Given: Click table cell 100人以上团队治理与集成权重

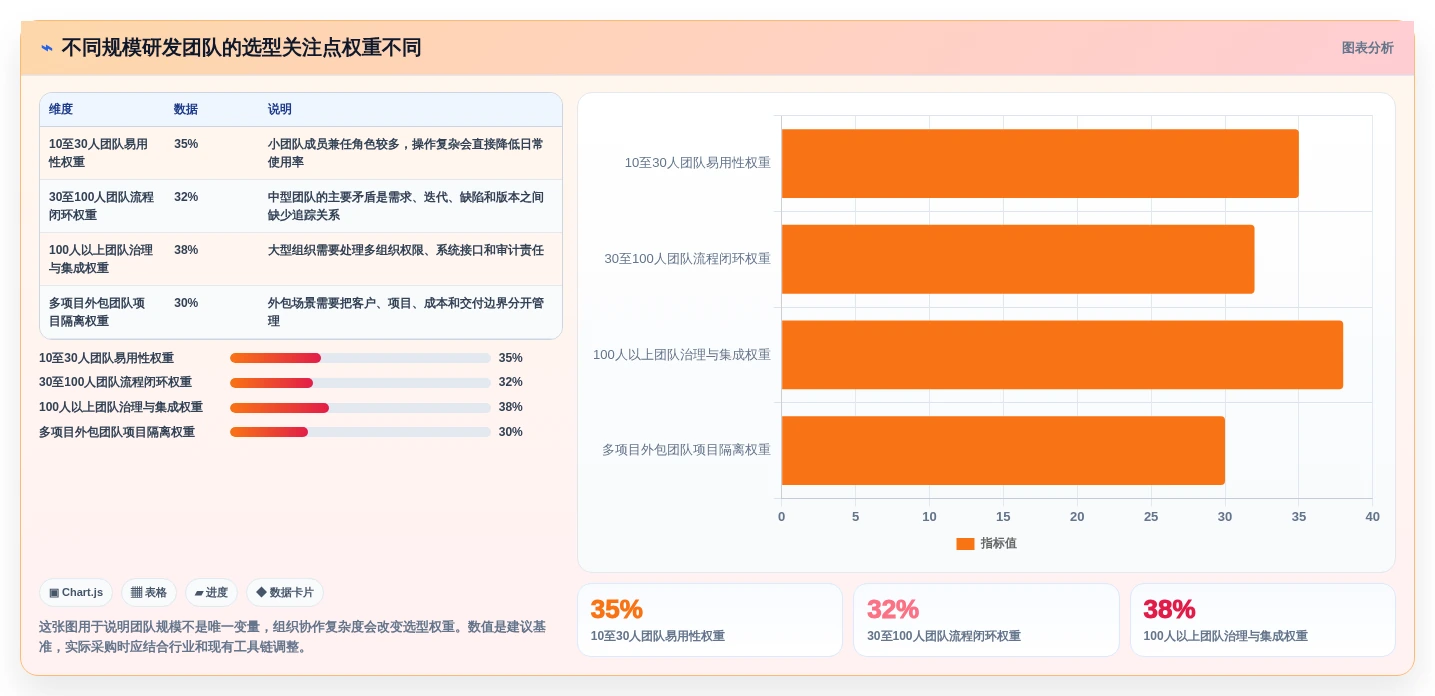Looking at the screenshot, I should [x=101, y=259].
